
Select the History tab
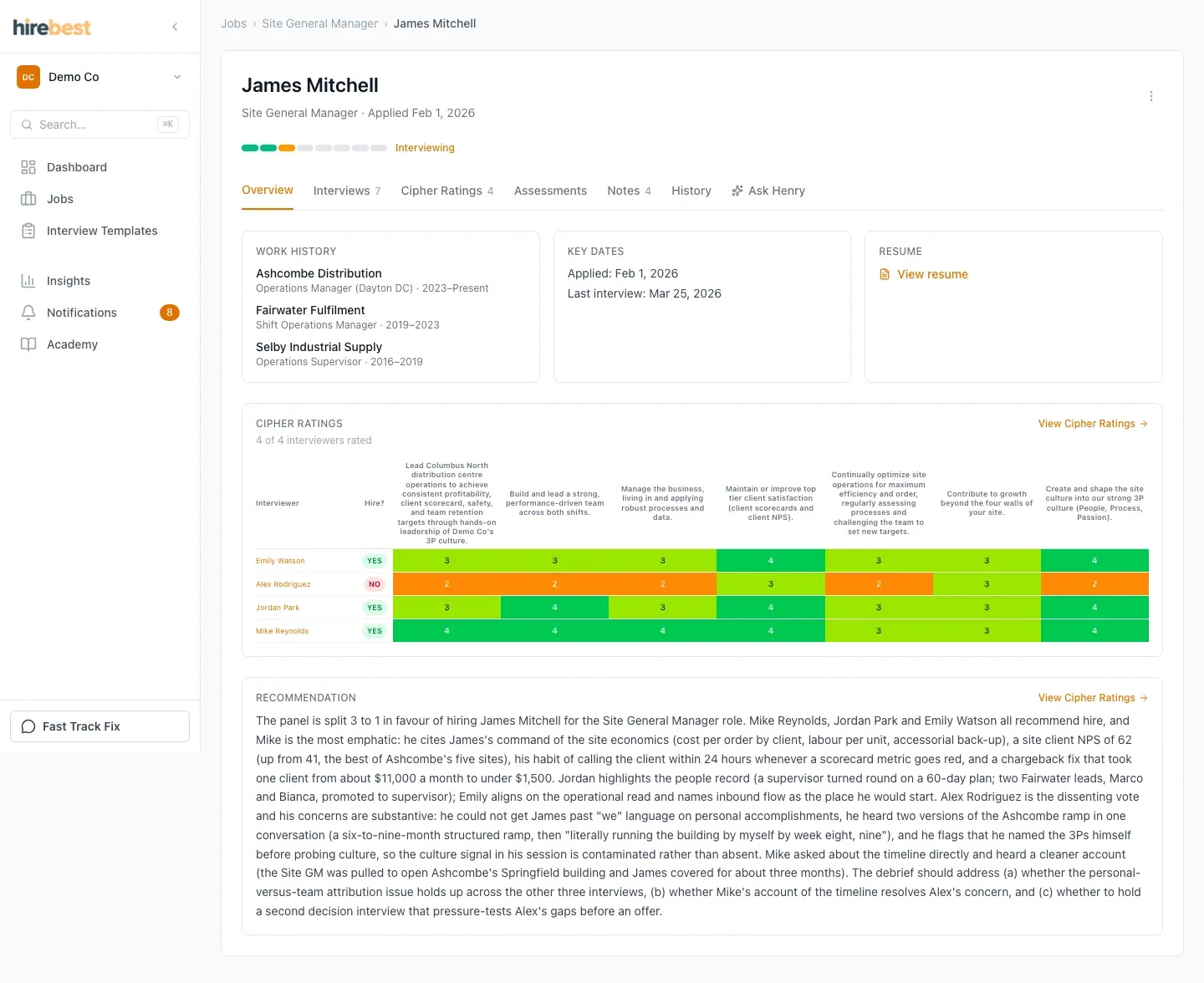[691, 191]
